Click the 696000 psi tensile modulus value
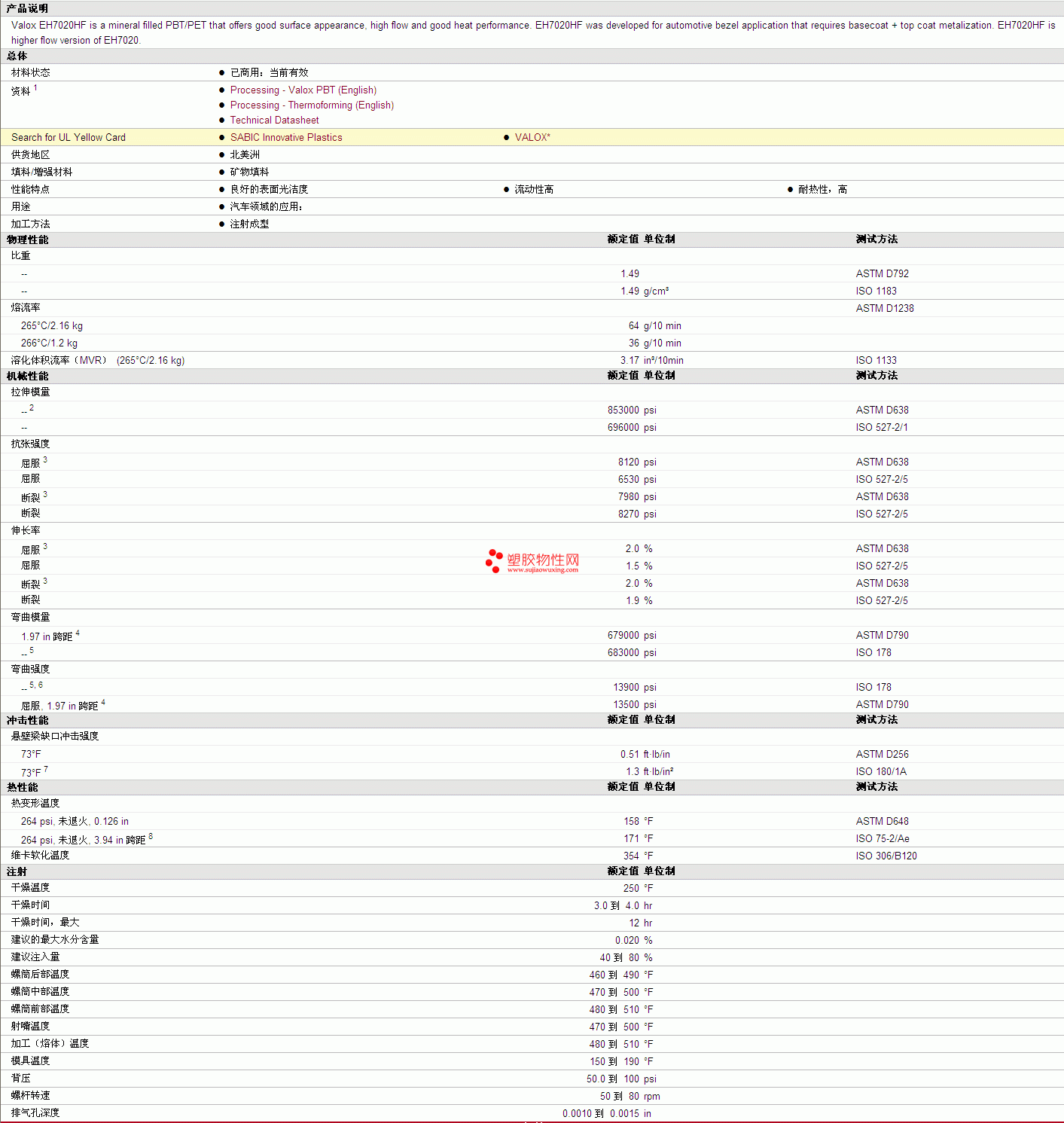The height and width of the screenshot is (1123, 1064). (632, 427)
